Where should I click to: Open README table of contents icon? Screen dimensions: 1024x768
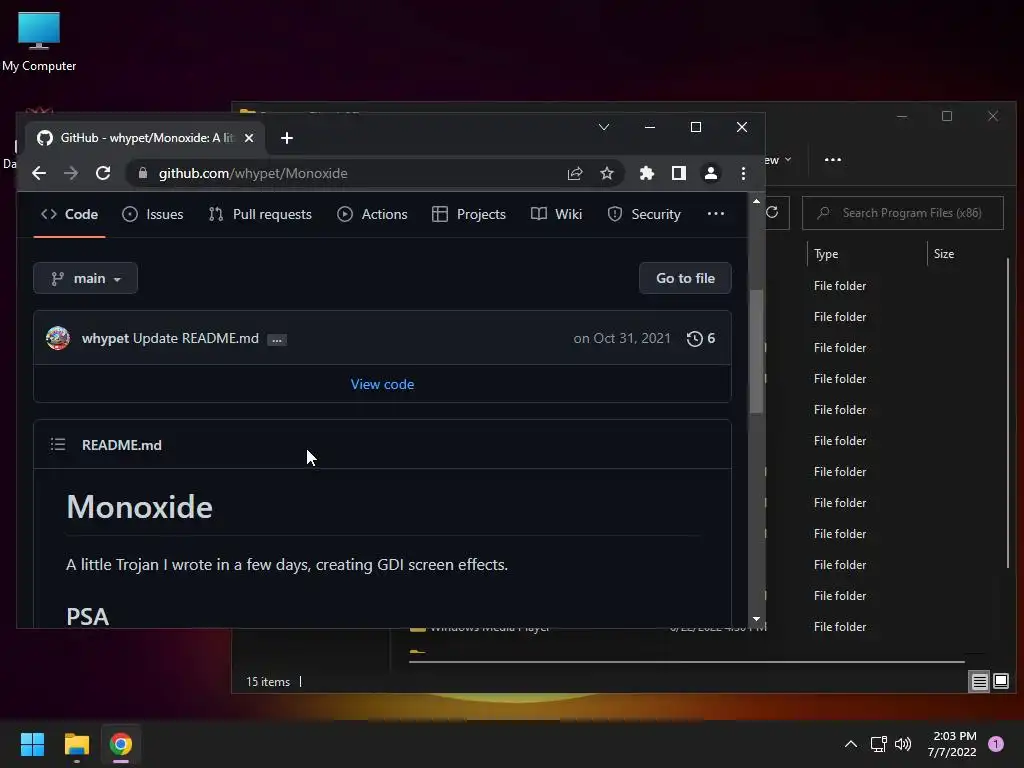coord(58,445)
